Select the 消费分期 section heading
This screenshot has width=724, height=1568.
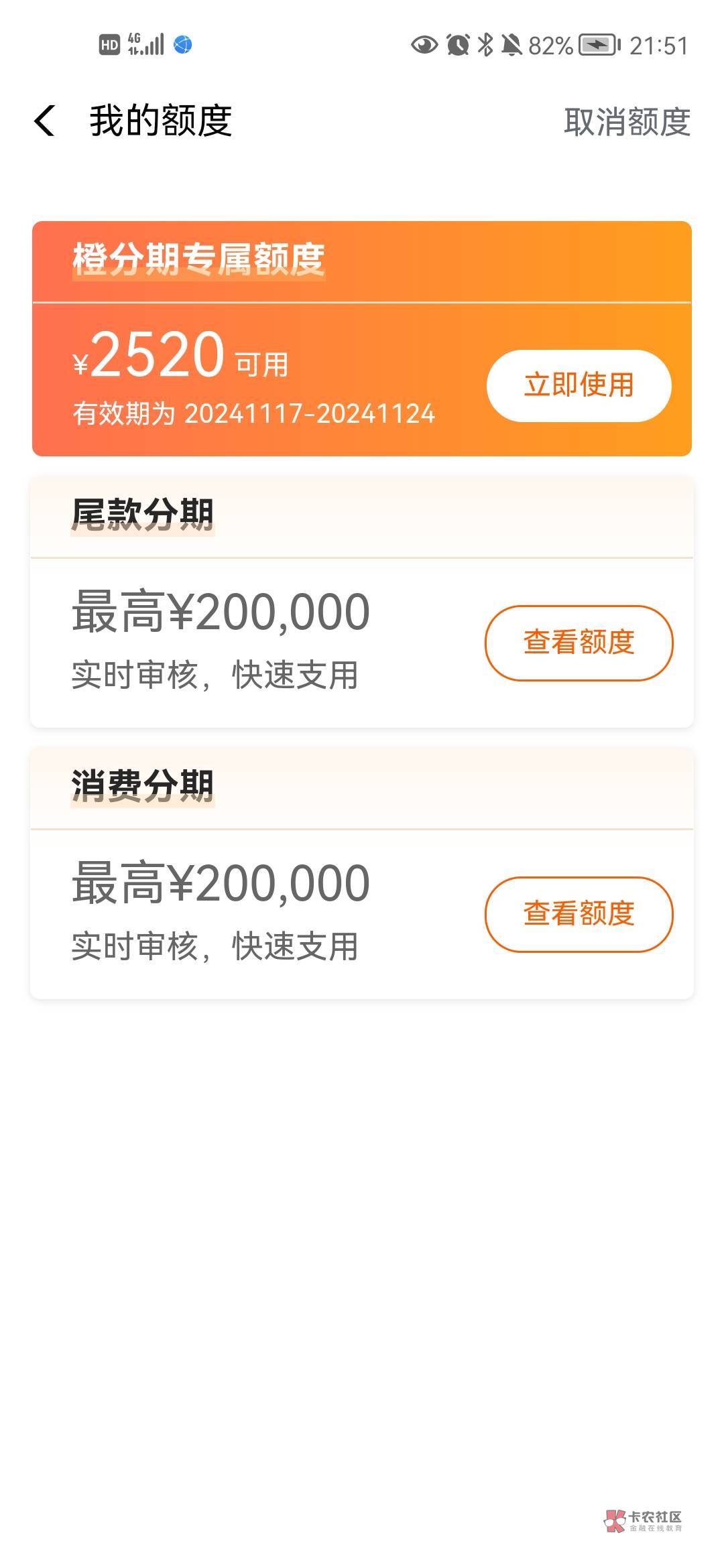[142, 785]
